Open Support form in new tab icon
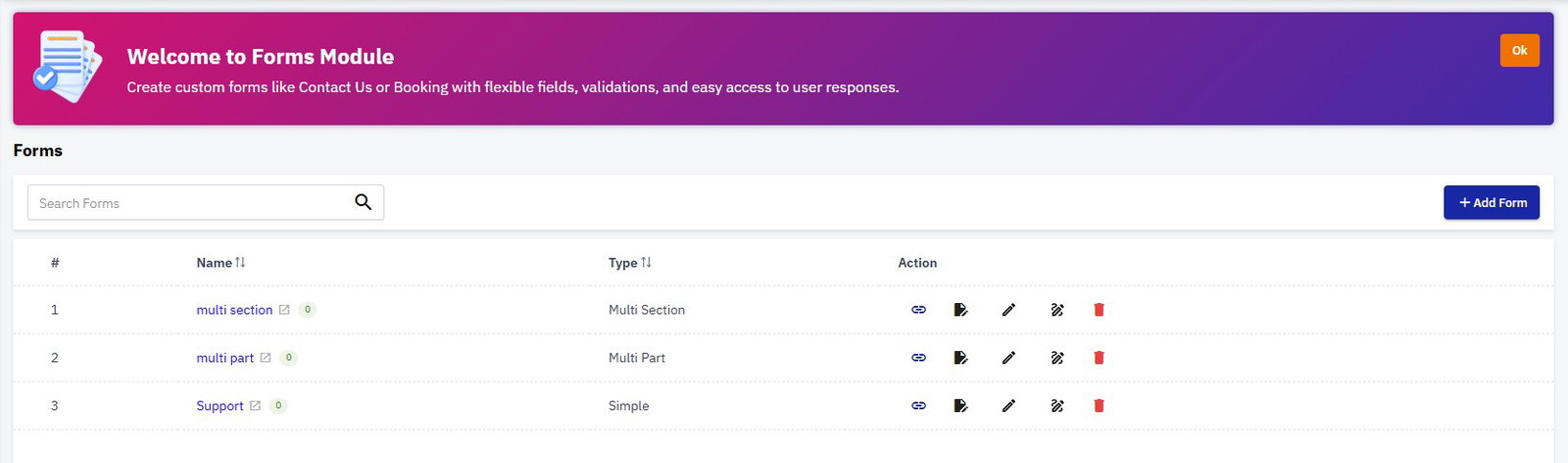Viewport: 1568px width, 463px height. 255,406
